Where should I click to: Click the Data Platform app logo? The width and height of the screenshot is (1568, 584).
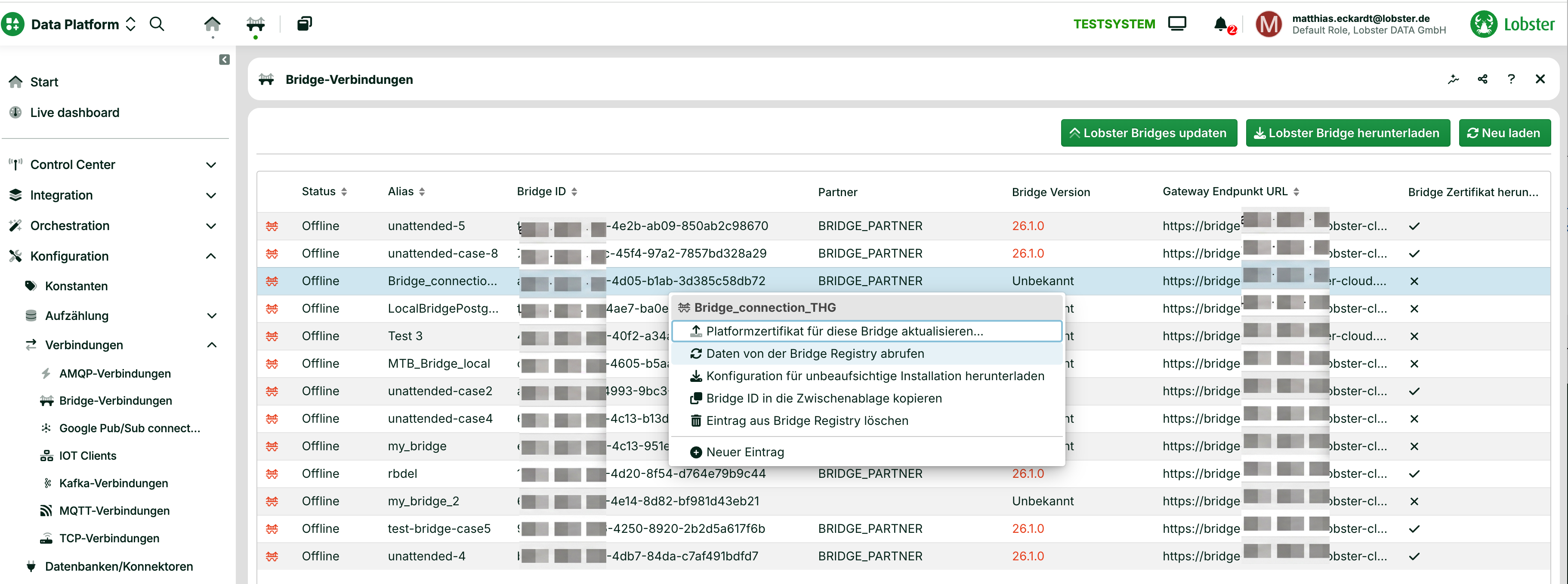tap(12, 25)
